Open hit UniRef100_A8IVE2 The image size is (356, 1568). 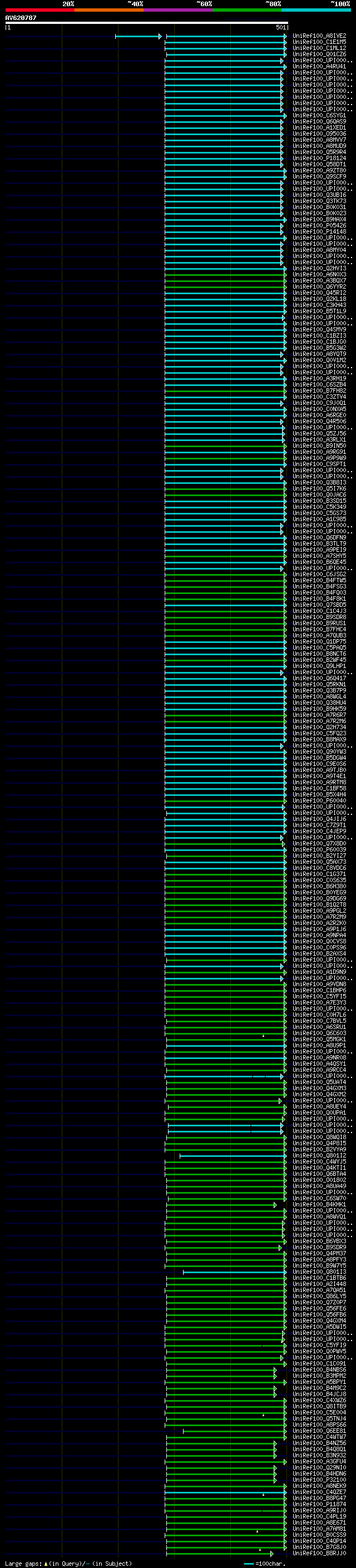click(319, 36)
